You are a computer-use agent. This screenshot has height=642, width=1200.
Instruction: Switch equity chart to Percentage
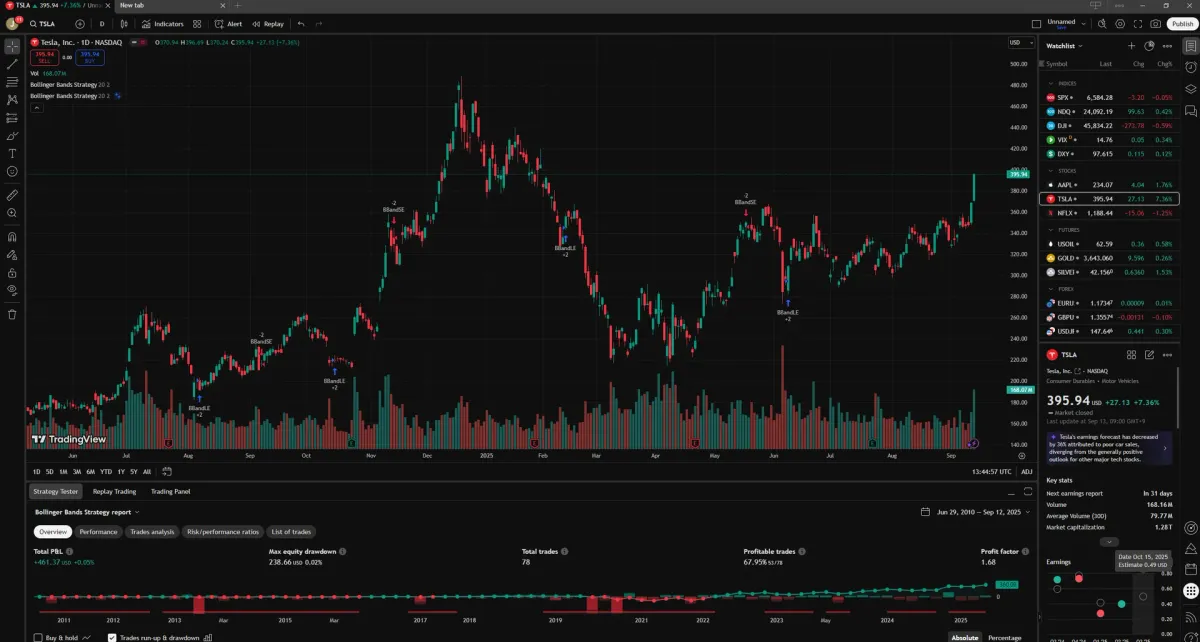(1005, 637)
